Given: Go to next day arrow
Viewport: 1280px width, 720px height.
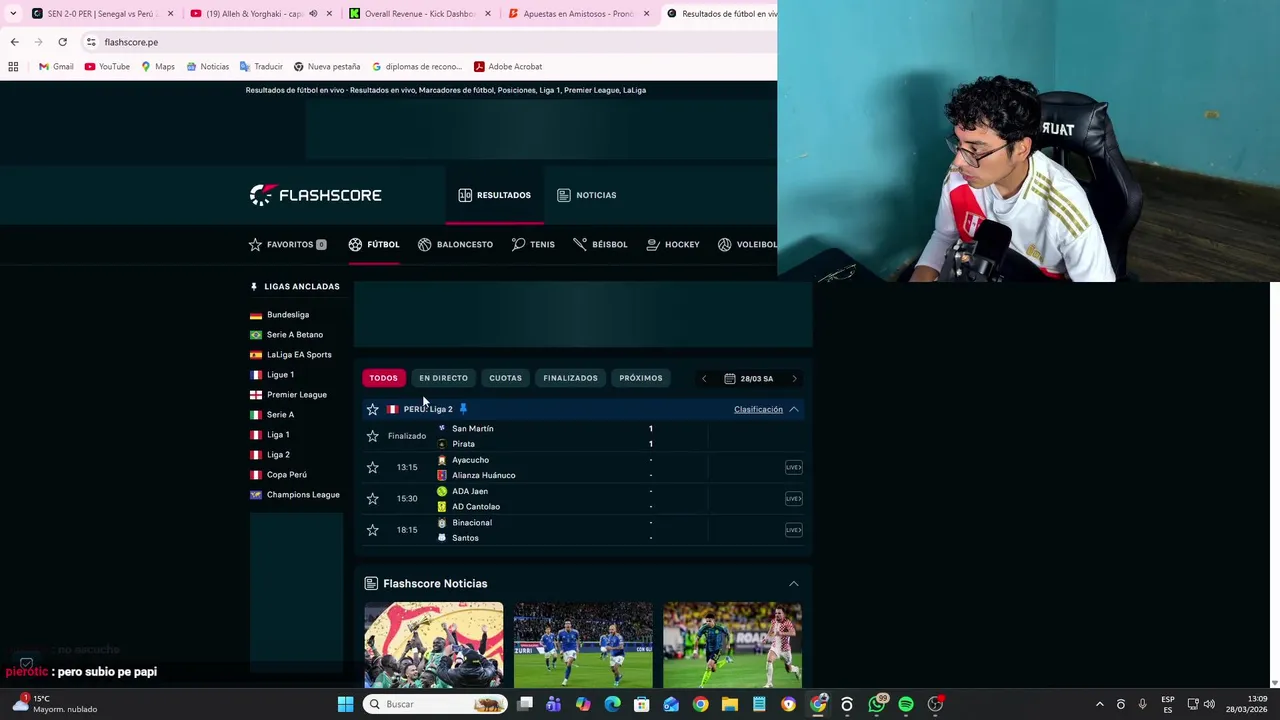Looking at the screenshot, I should pos(794,379).
